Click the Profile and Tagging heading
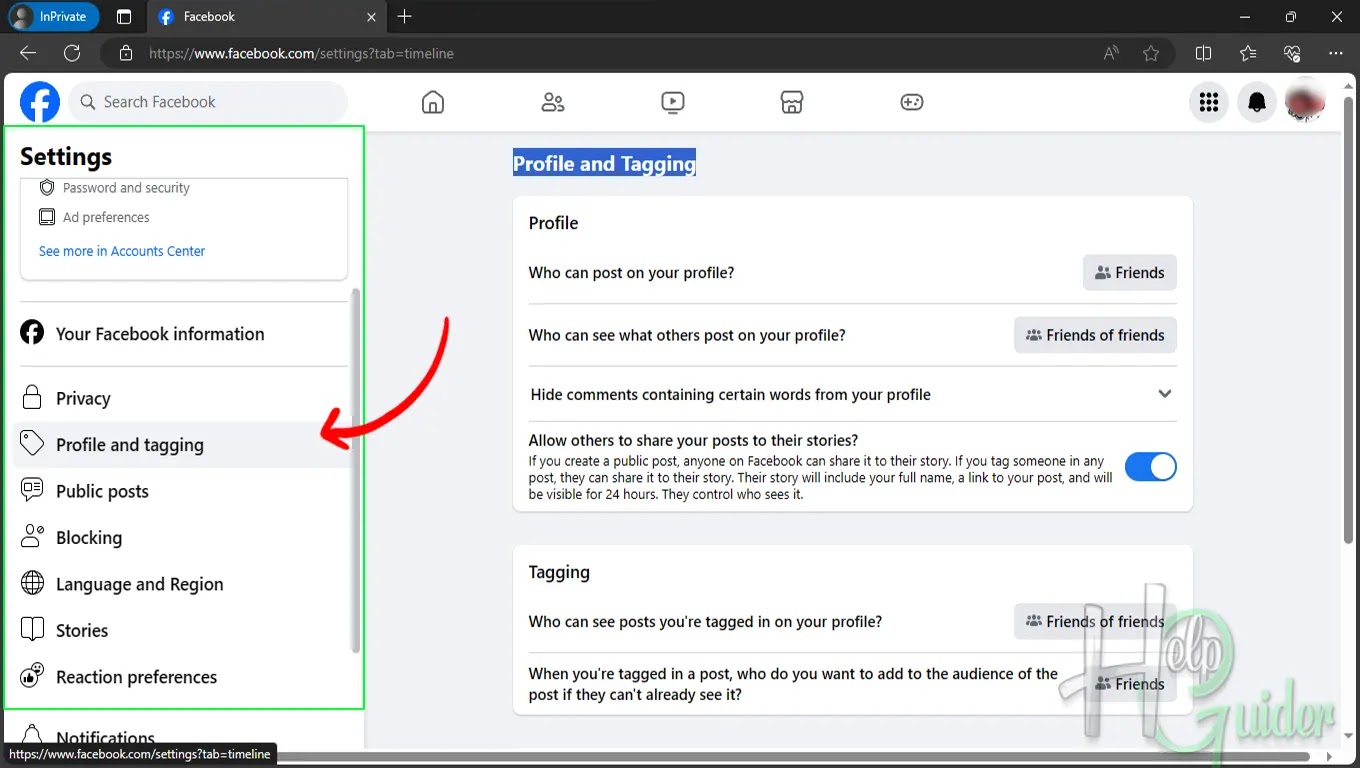The width and height of the screenshot is (1360, 768). (x=604, y=164)
